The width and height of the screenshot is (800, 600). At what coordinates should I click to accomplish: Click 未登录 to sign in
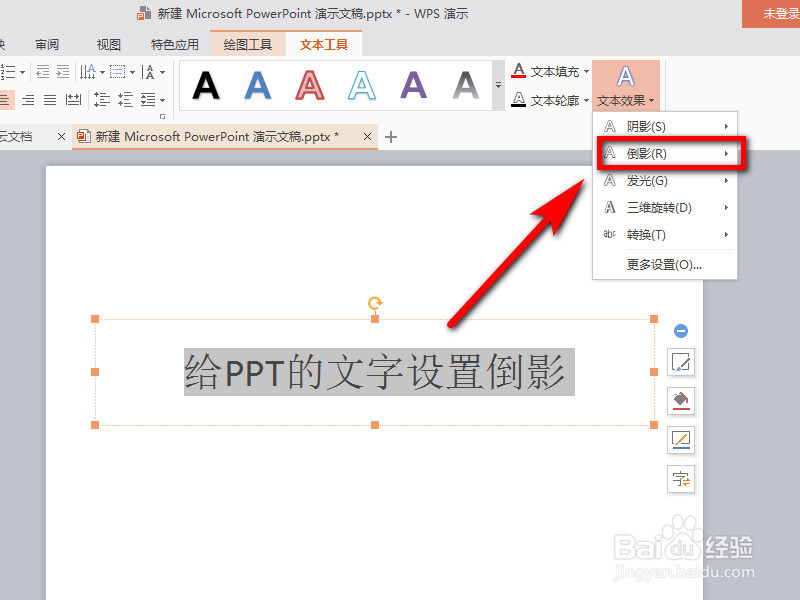pyautogui.click(x=785, y=14)
